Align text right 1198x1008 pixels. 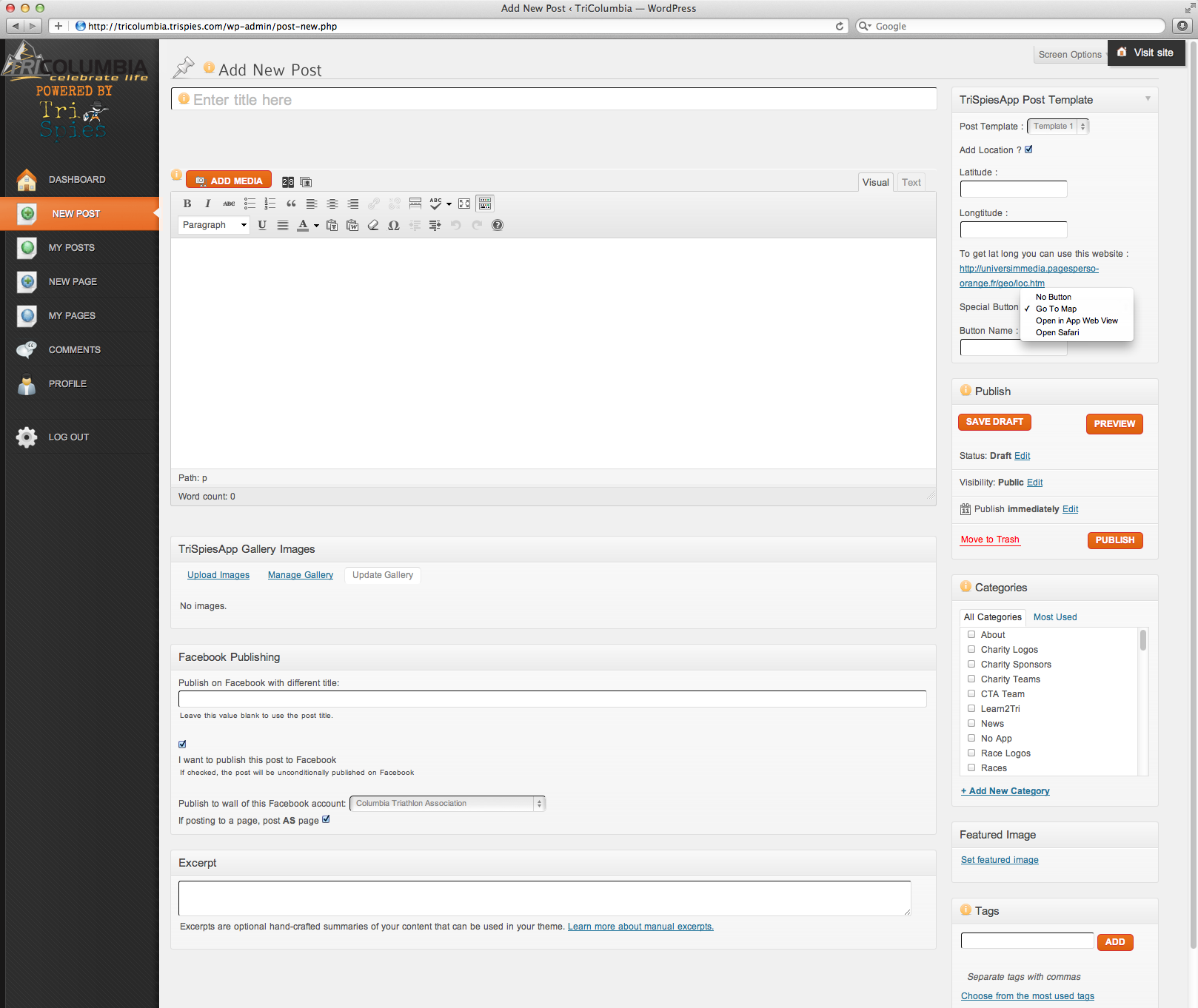(353, 204)
